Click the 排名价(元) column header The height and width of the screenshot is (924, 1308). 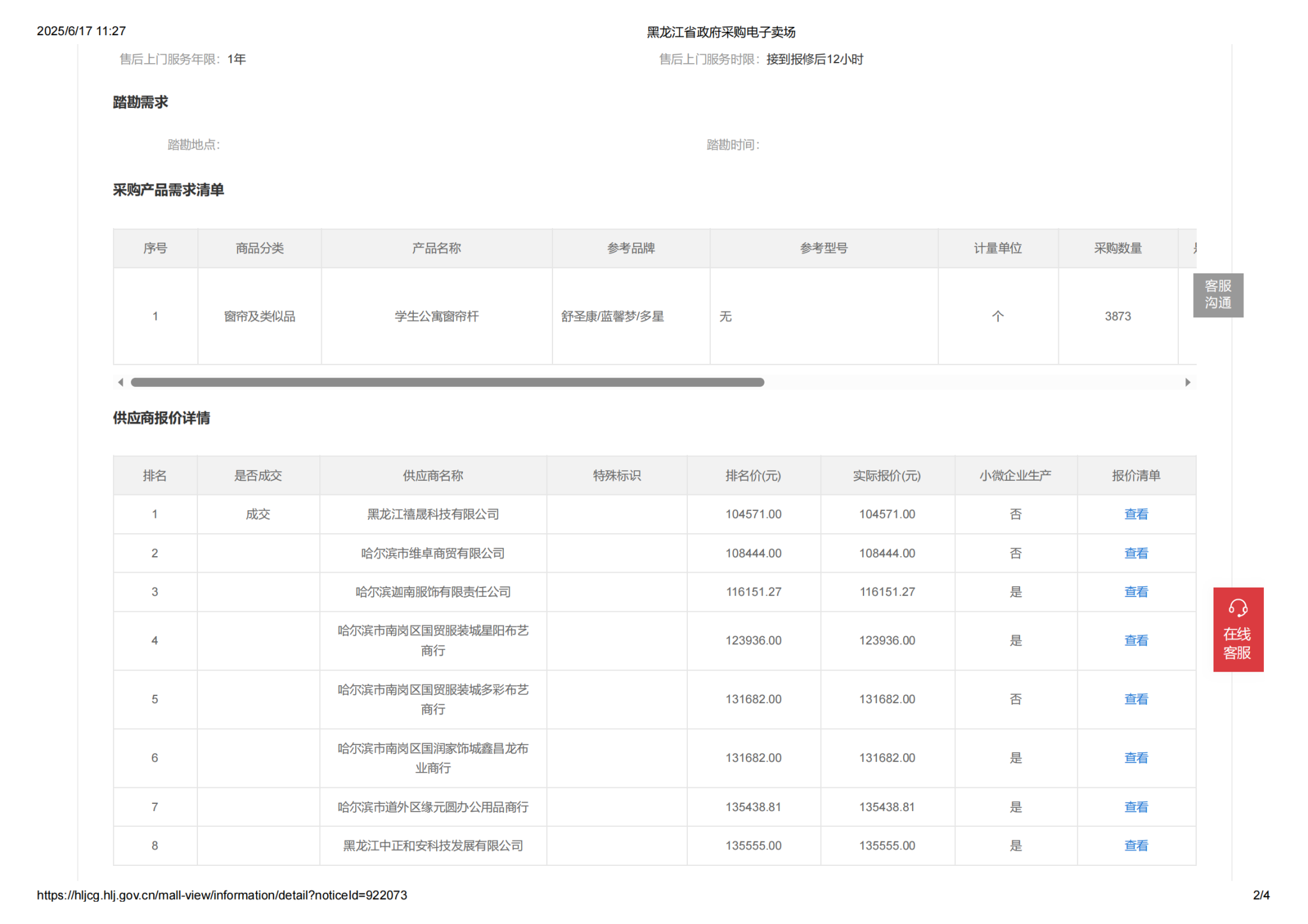point(753,476)
